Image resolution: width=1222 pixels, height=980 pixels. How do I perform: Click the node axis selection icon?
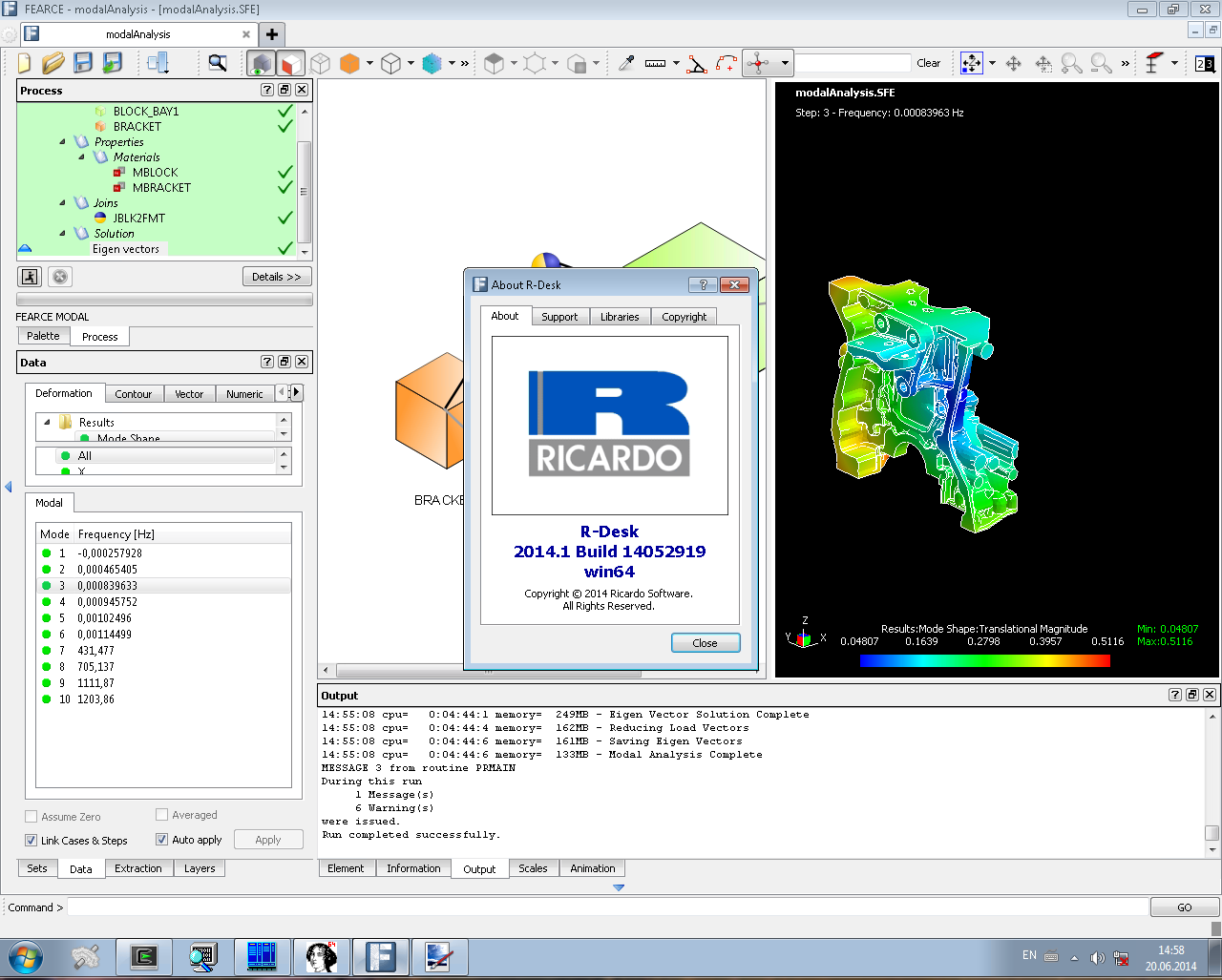pyautogui.click(x=758, y=63)
